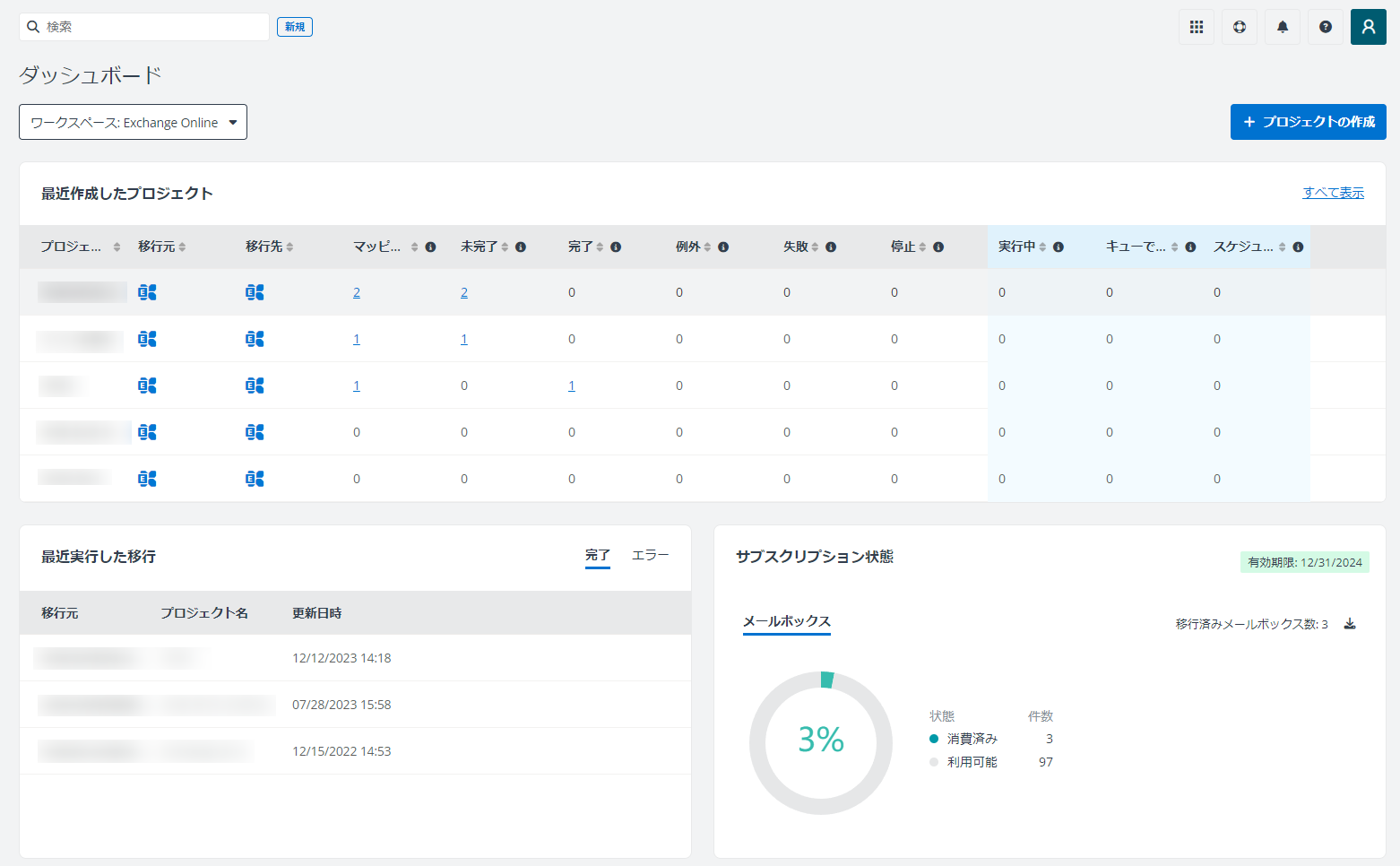Screen dimensions: 1400x866
Task: Click fifth row's 移行先 Exchange icon
Action: pyautogui.click(x=255, y=479)
